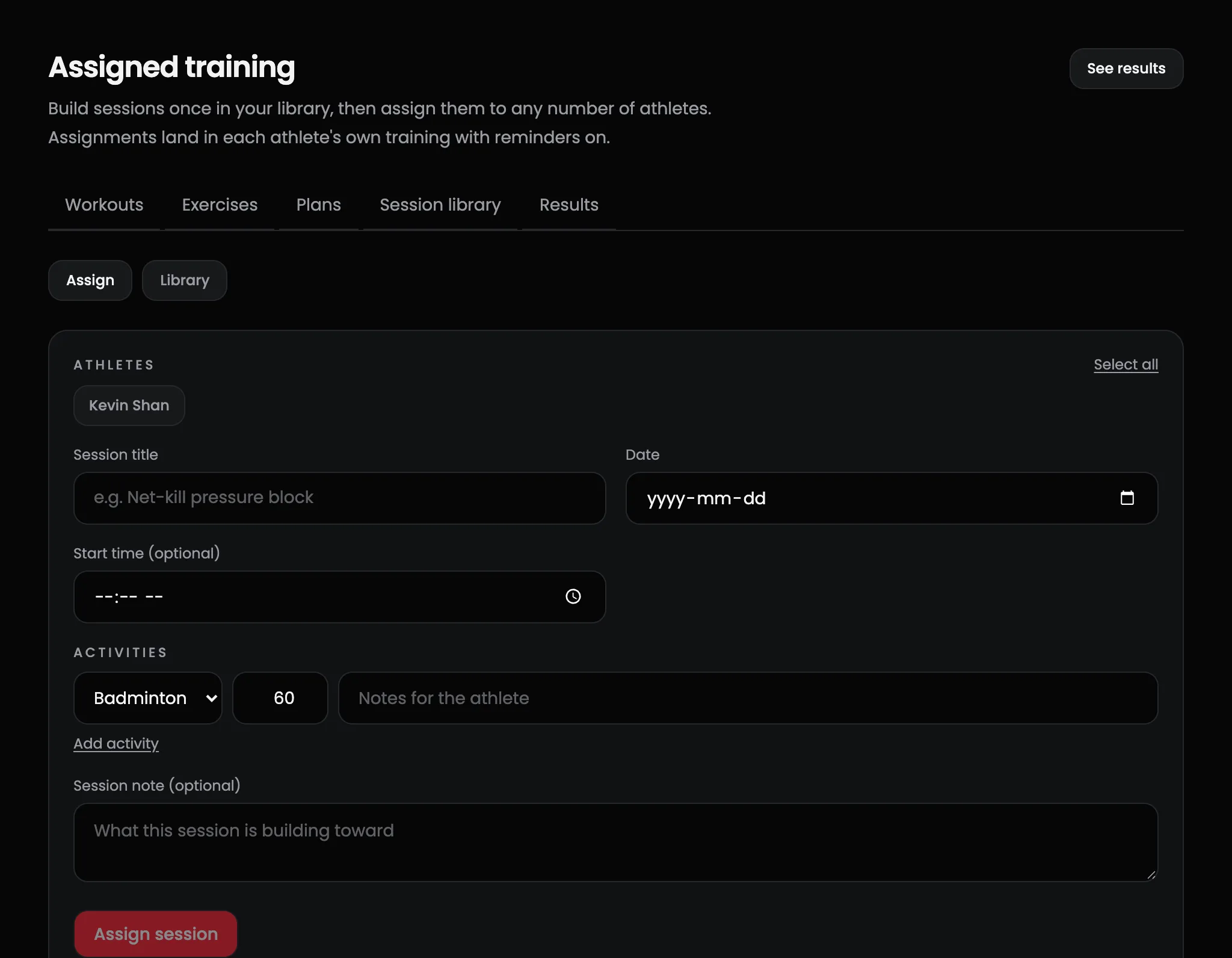Open the date picker calendar icon
The image size is (1232, 958).
(1127, 498)
